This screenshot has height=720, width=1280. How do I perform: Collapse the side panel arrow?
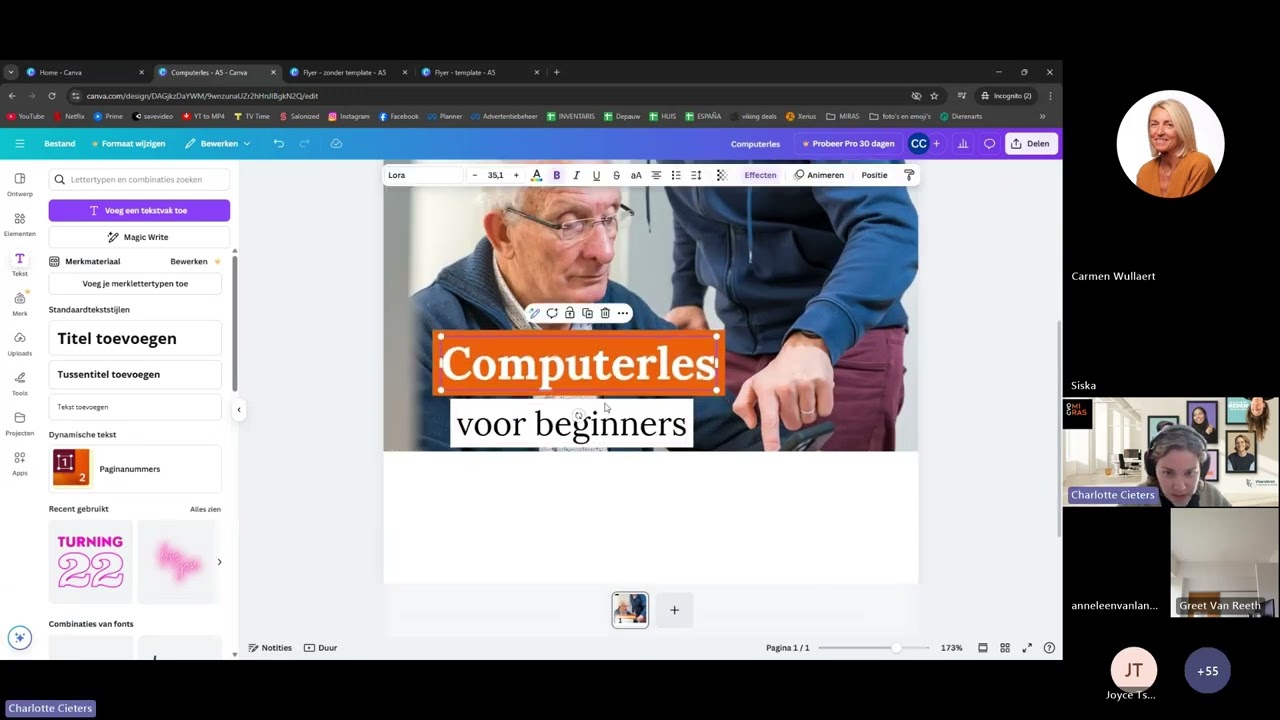click(238, 409)
